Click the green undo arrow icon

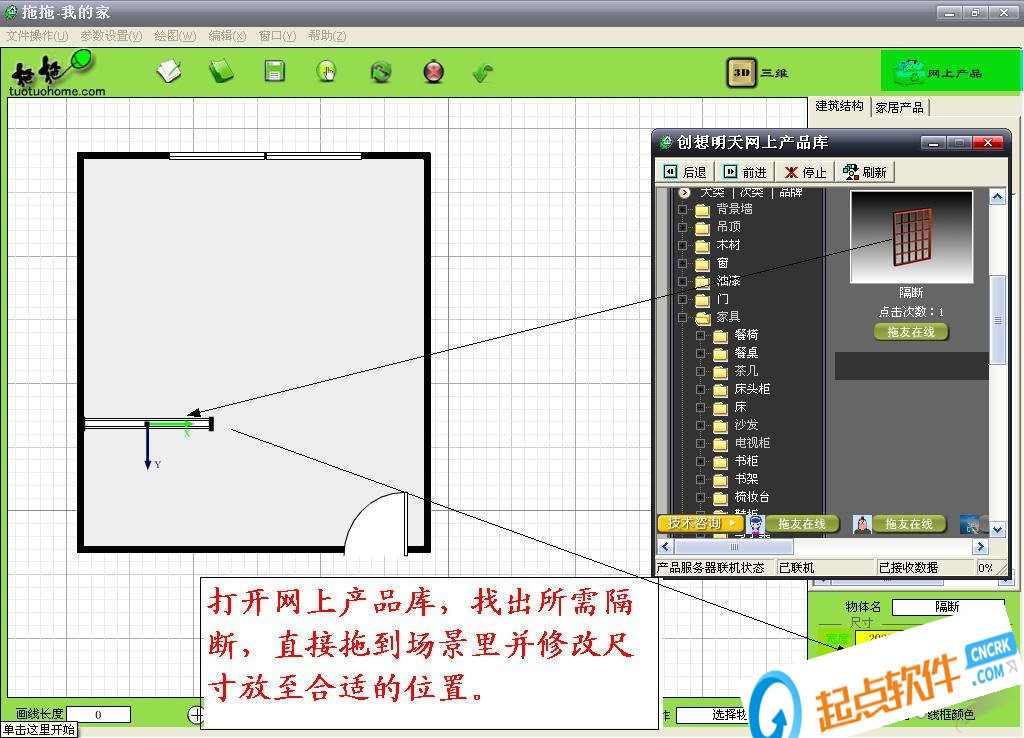[x=483, y=72]
